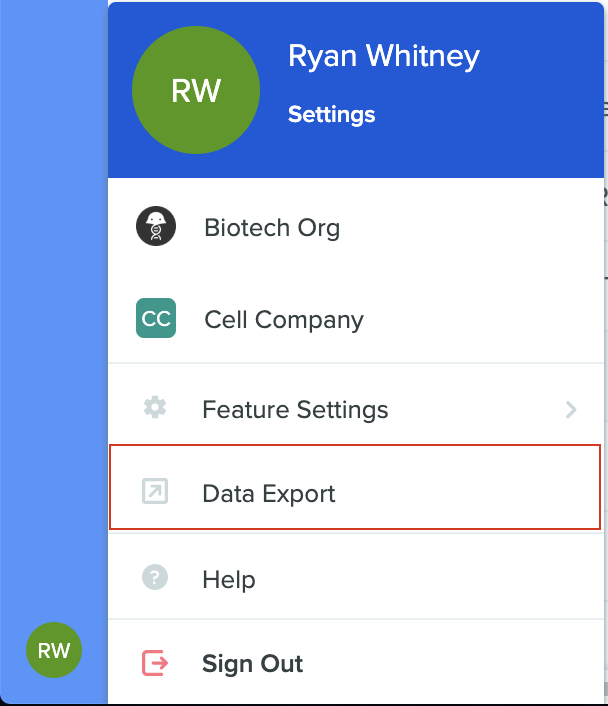Switch to Biotech Org organization

click(x=356, y=227)
